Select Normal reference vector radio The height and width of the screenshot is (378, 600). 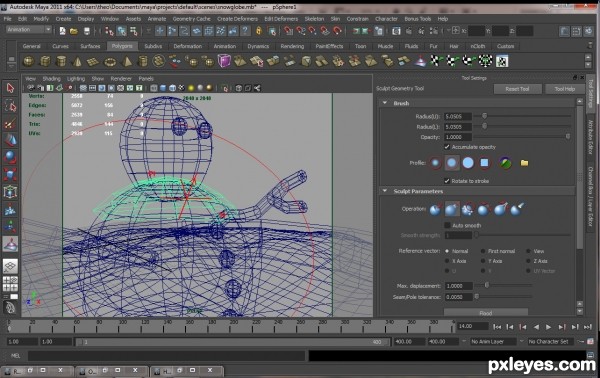(x=447, y=251)
